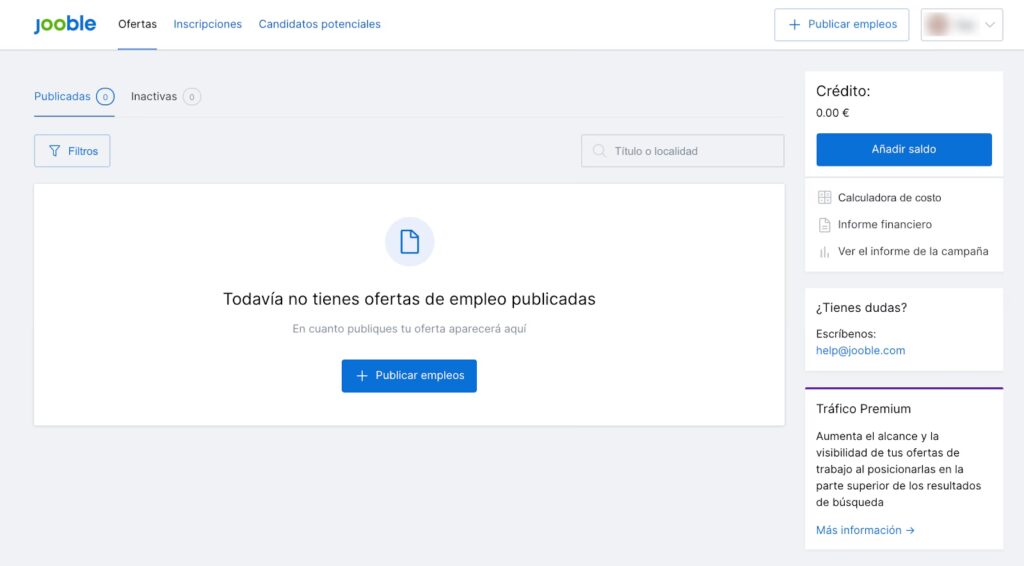This screenshot has height=566, width=1024.
Task: Open the Más información link
Action: tap(865, 530)
